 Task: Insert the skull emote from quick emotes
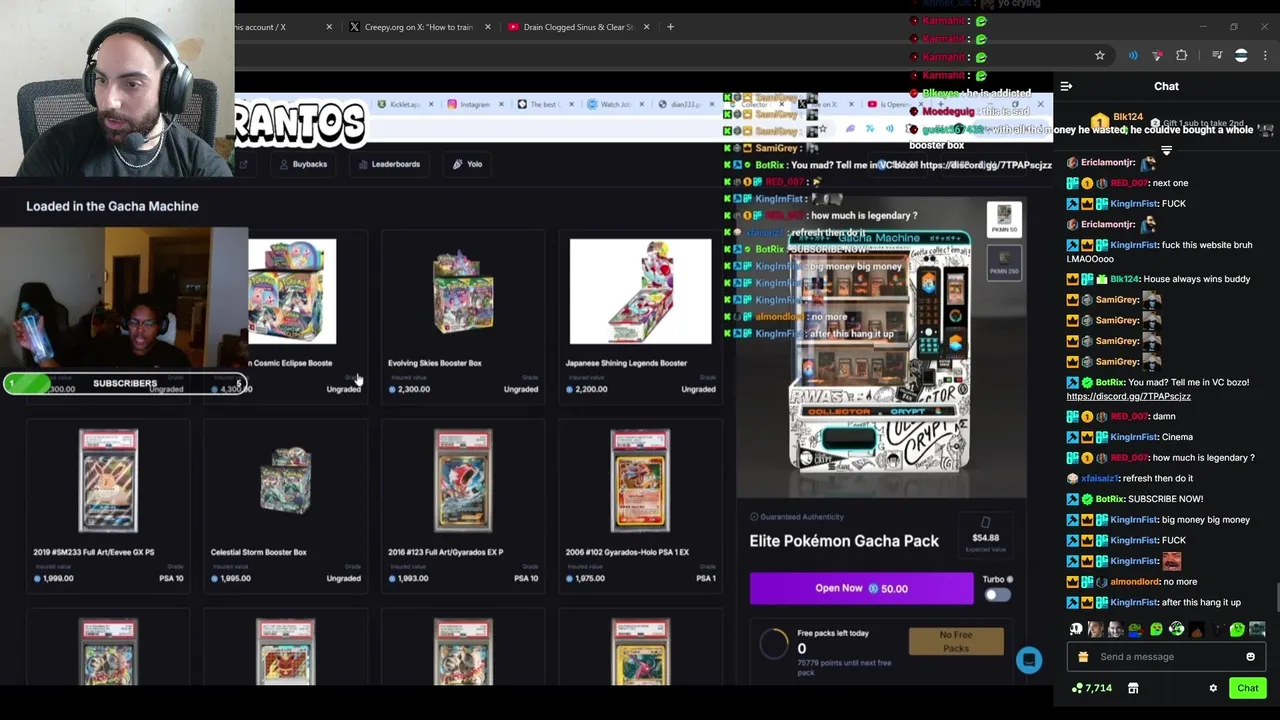(x=1076, y=629)
